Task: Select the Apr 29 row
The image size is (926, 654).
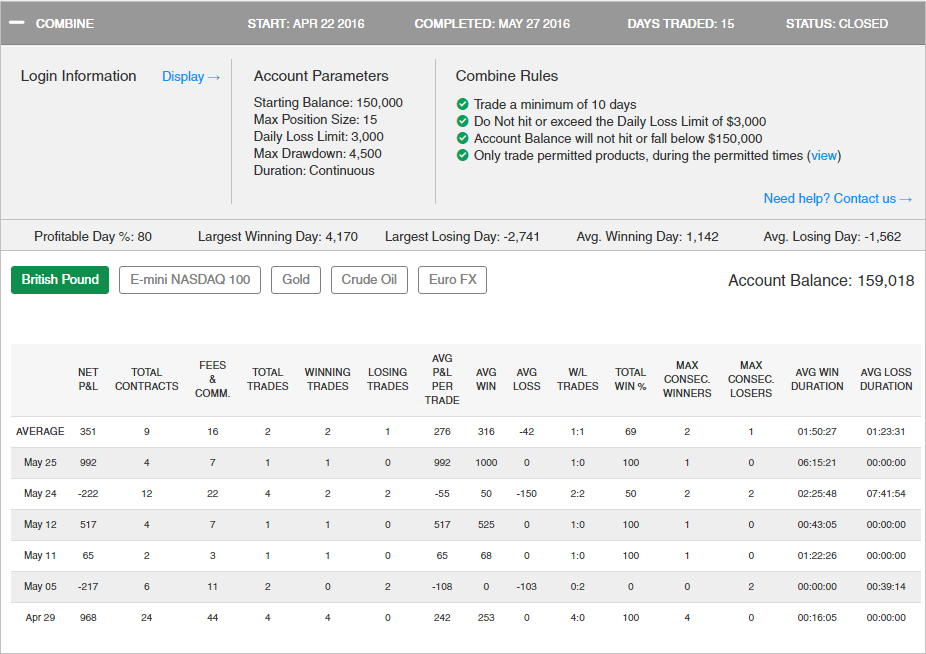Action: point(40,618)
